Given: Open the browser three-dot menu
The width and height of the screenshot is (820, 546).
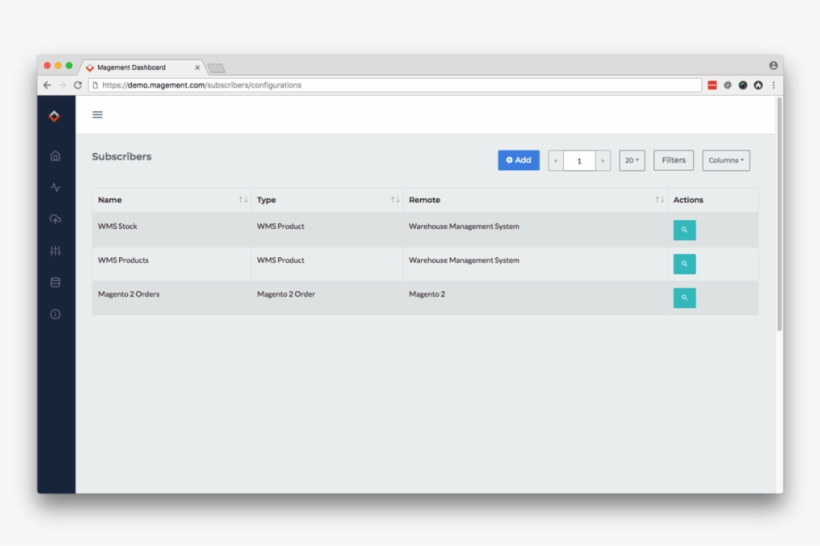Looking at the screenshot, I should tap(773, 85).
